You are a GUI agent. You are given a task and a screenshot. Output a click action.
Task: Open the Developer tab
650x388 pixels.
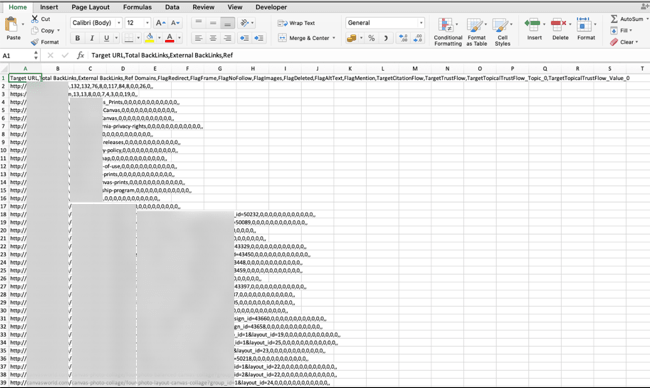point(271,7)
